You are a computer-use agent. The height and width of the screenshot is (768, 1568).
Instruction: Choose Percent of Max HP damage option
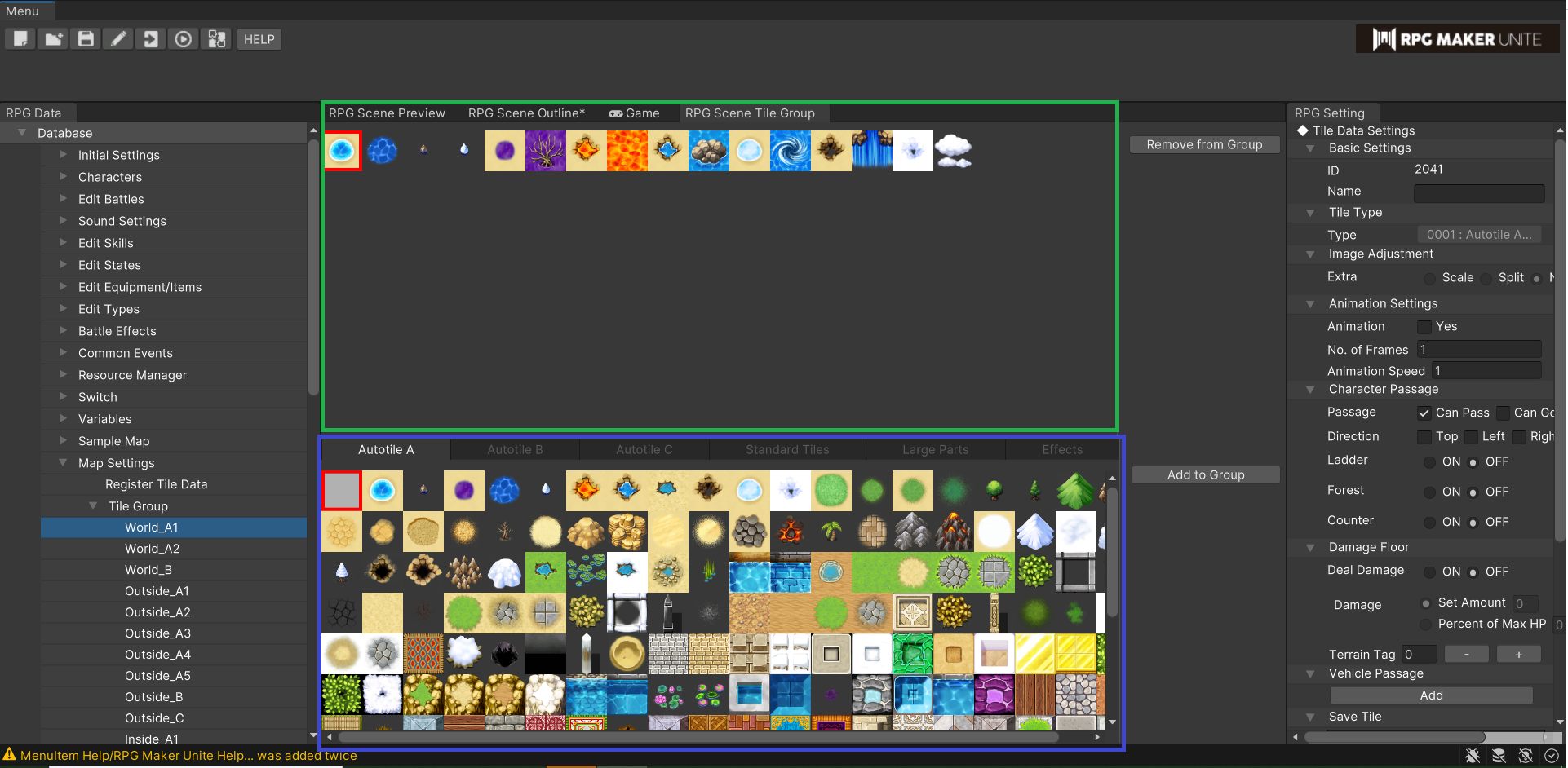[1426, 625]
